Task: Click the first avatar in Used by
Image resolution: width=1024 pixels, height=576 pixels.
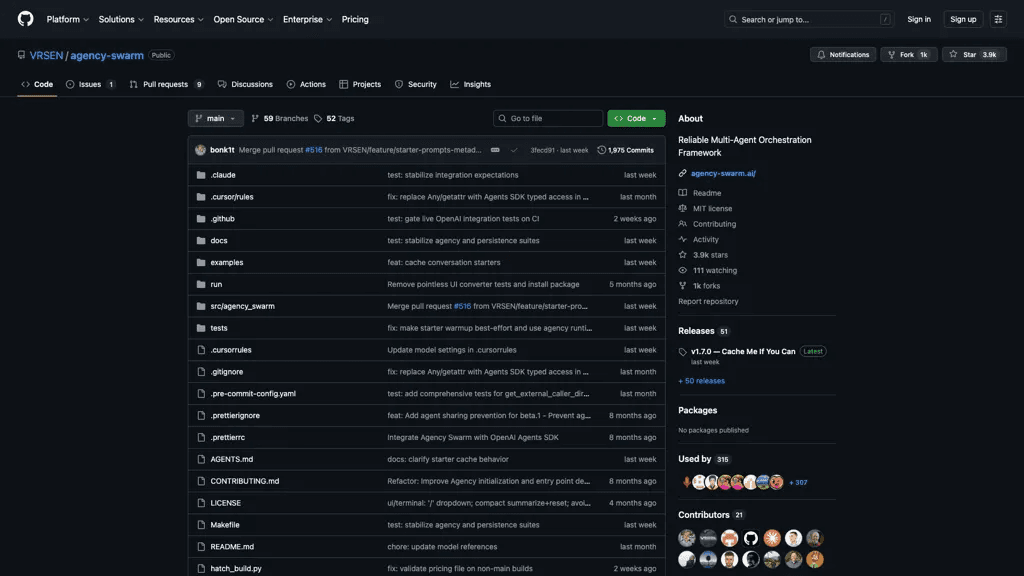Action: point(686,483)
